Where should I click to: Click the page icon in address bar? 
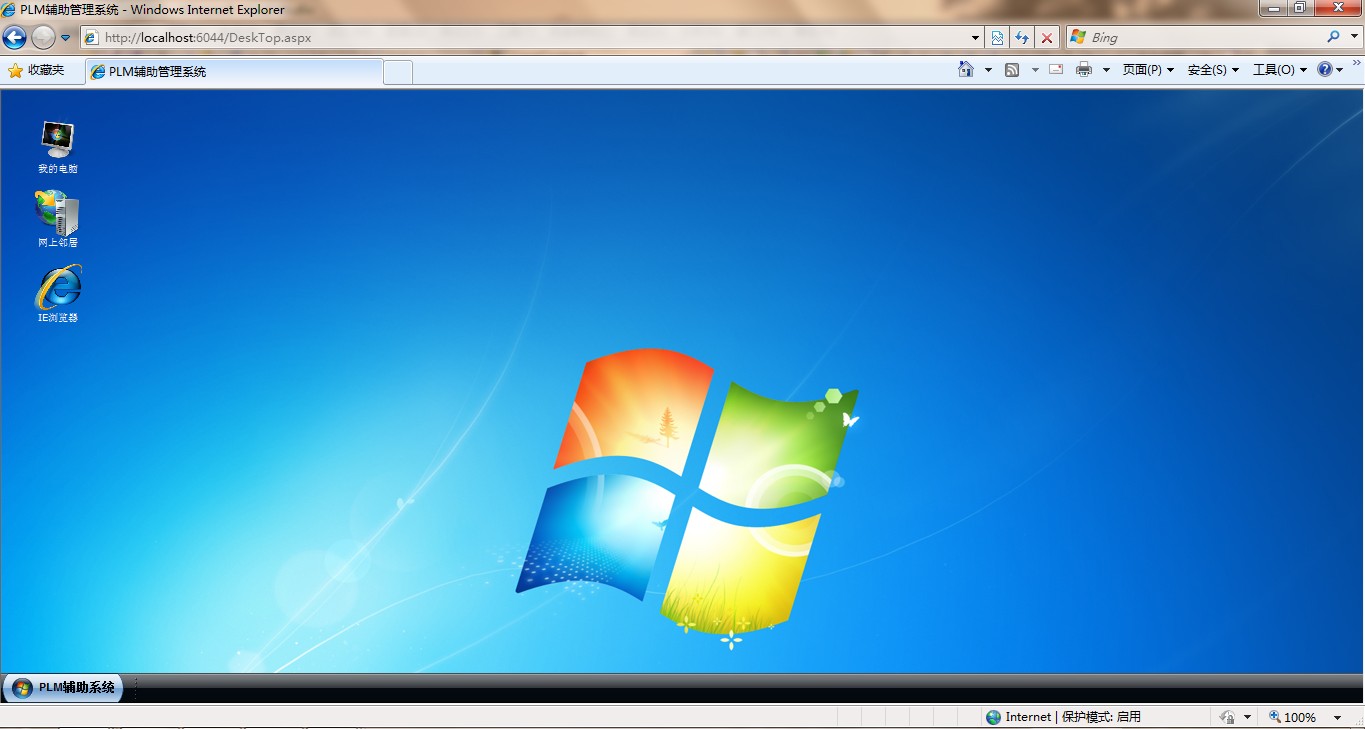coord(91,38)
